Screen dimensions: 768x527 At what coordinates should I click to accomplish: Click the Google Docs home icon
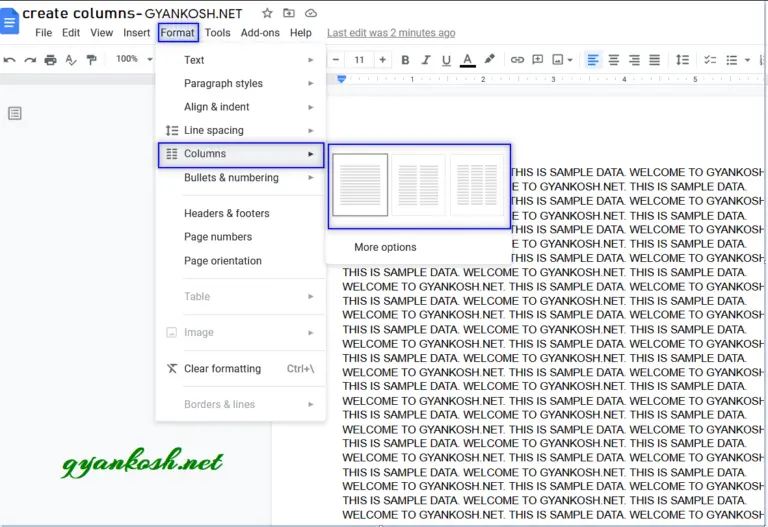[9, 21]
